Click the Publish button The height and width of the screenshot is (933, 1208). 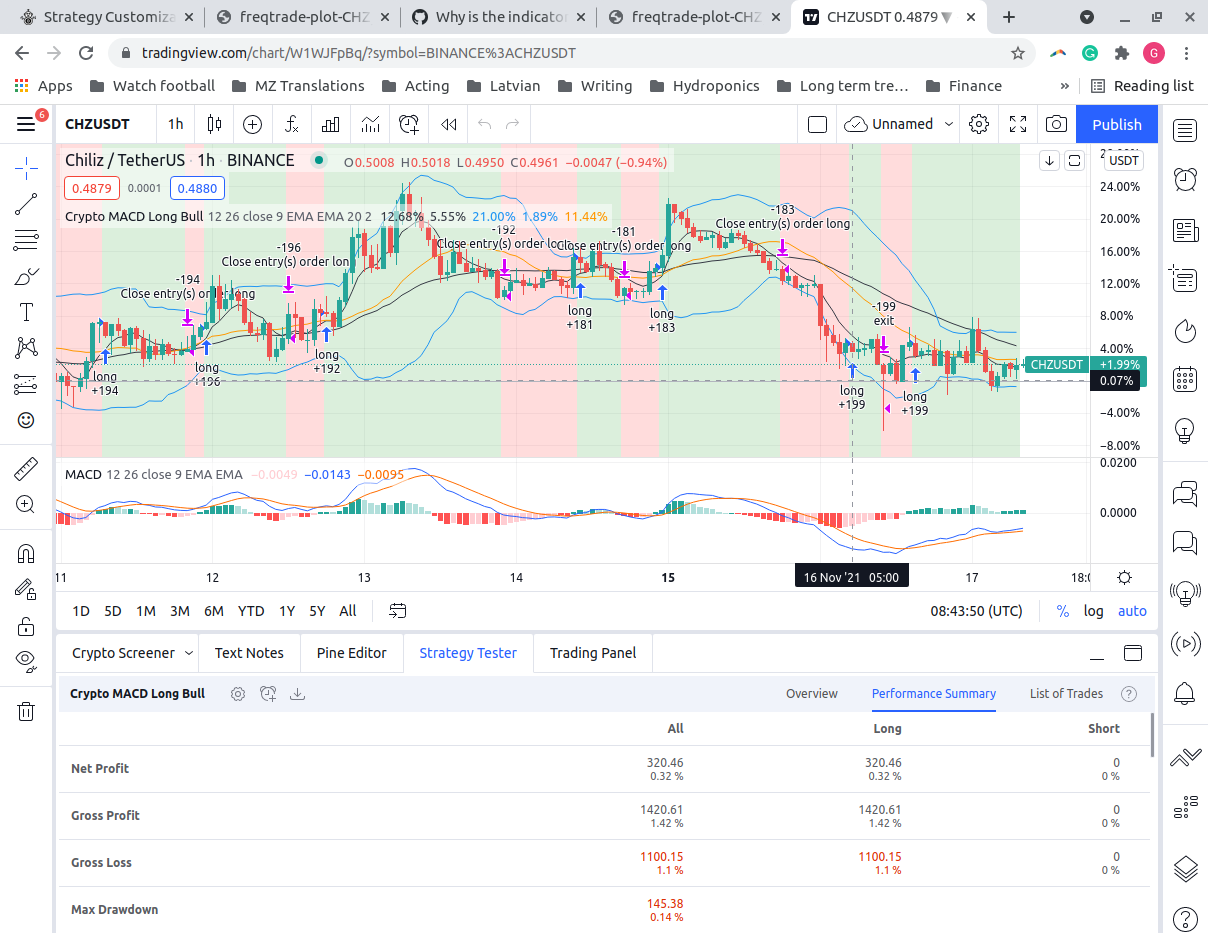(x=1116, y=124)
